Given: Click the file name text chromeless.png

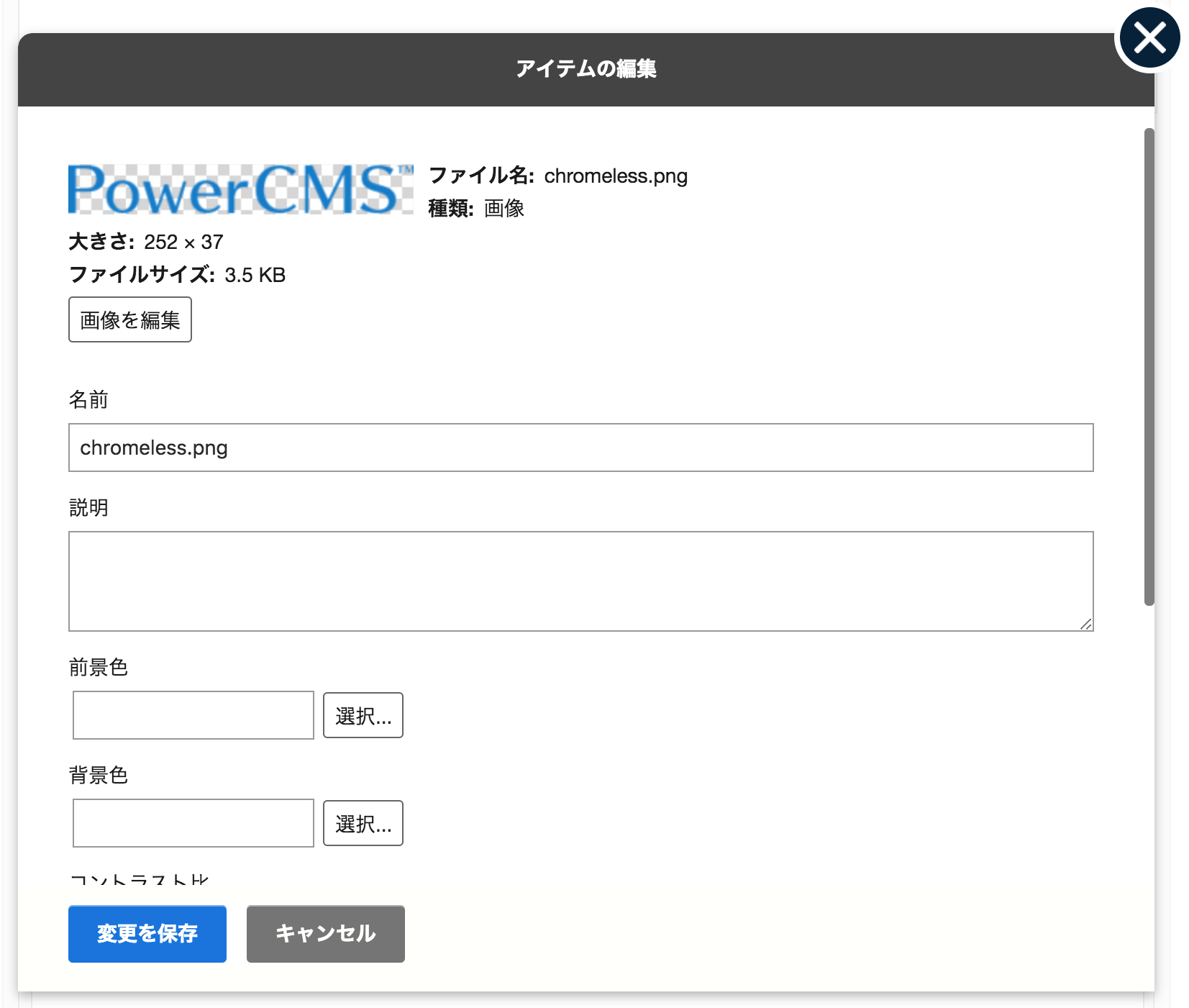Looking at the screenshot, I should tap(616, 176).
